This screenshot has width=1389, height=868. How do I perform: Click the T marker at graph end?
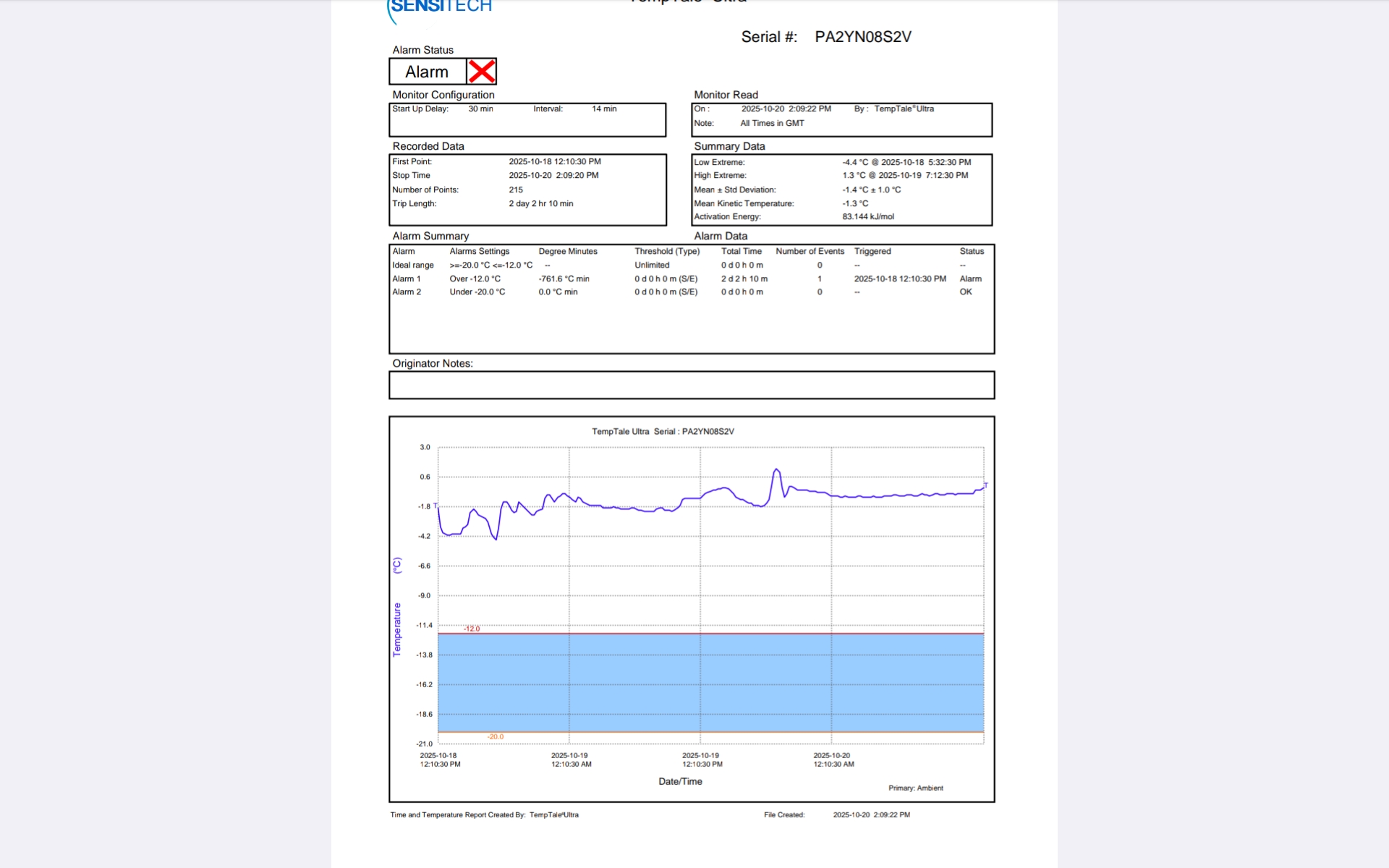[x=985, y=485]
